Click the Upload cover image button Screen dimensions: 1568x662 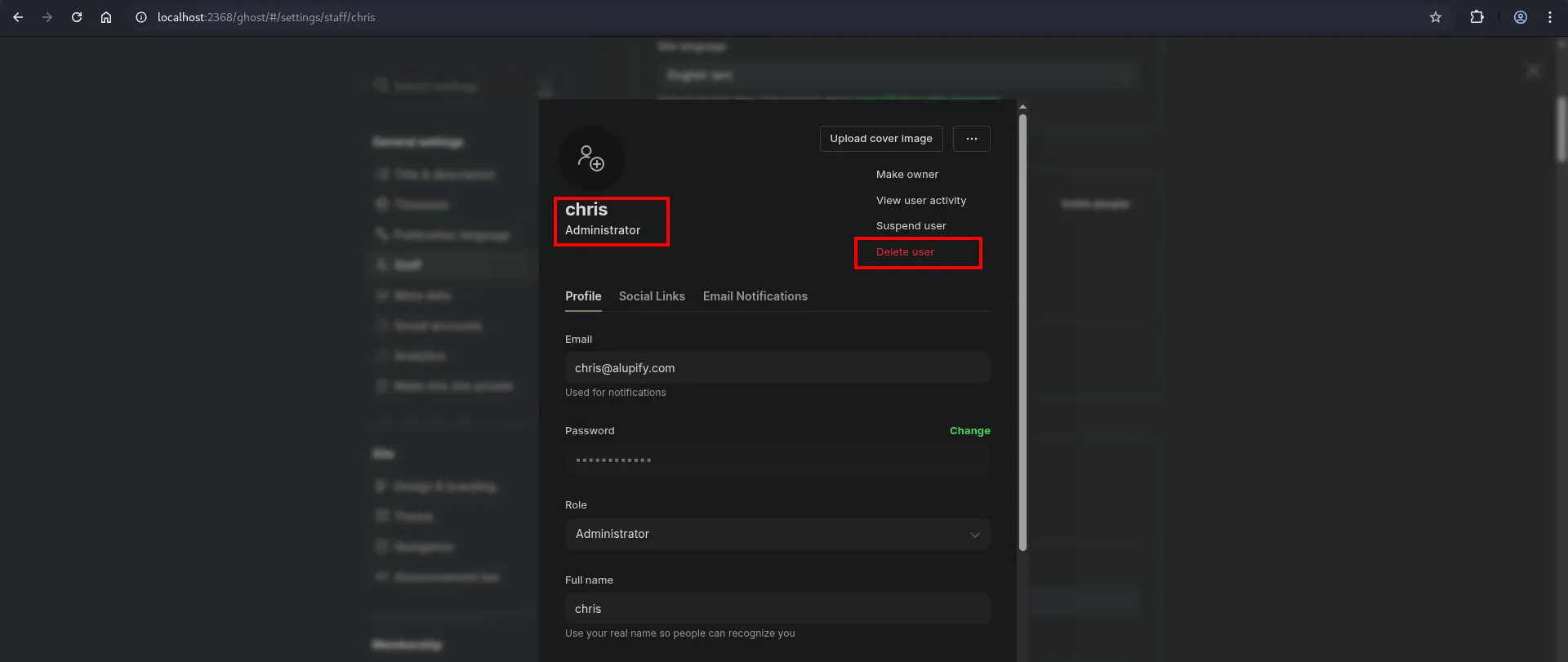tap(880, 139)
